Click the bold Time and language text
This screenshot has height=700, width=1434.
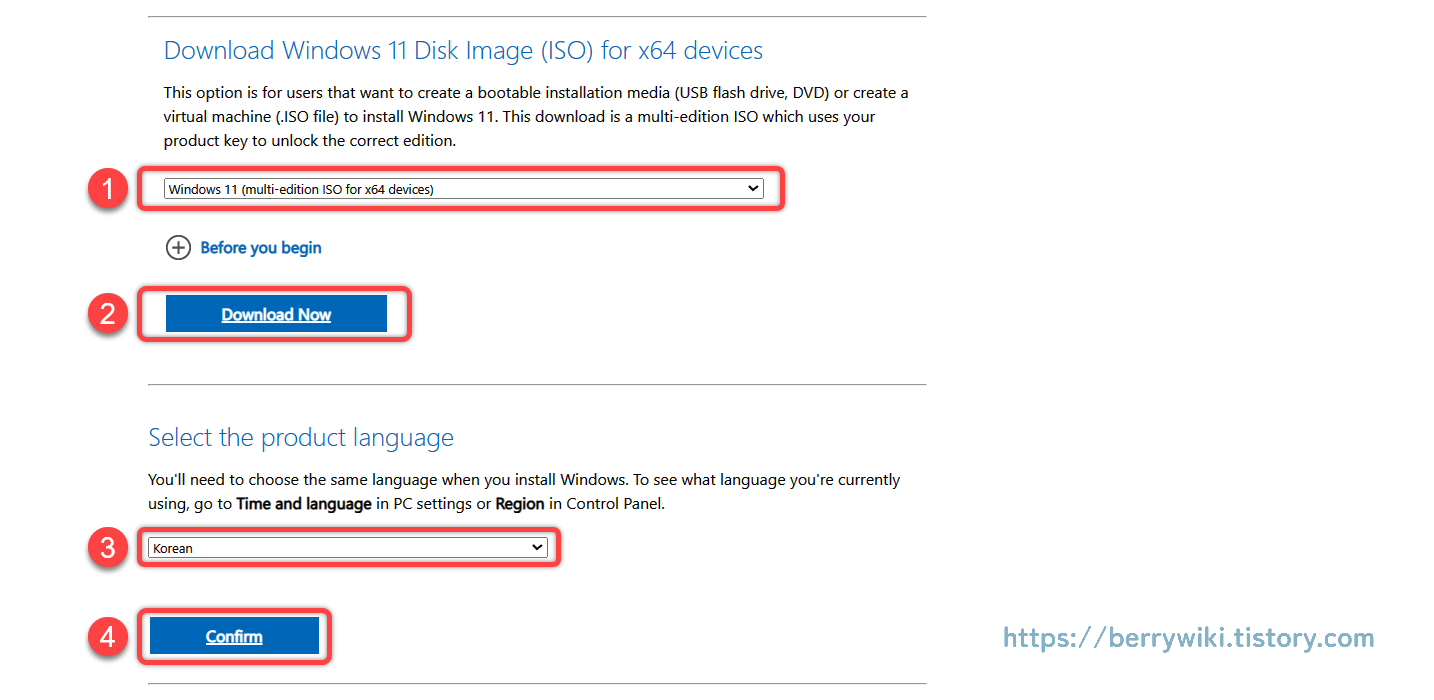[304, 504]
